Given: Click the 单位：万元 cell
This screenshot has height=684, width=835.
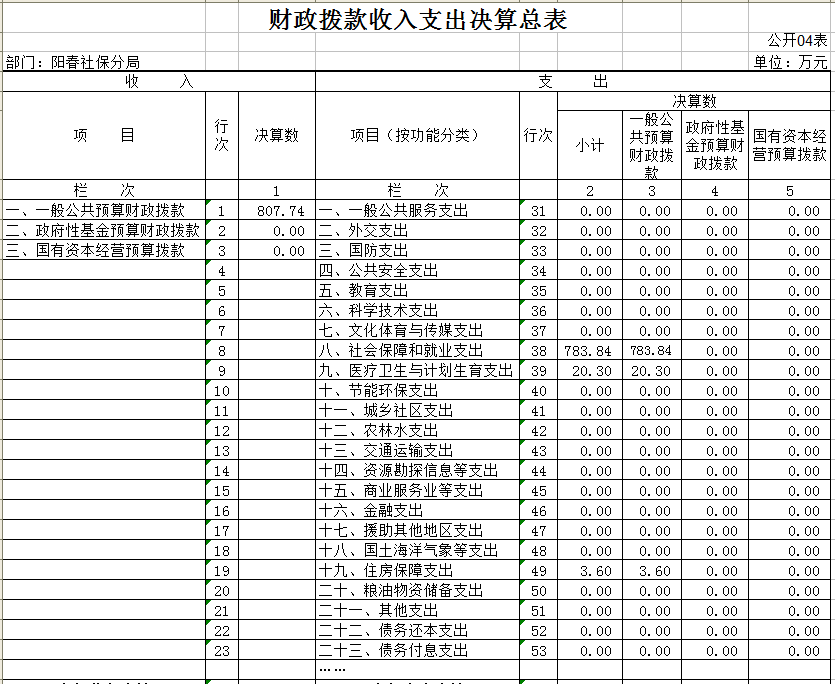Looking at the screenshot, I should [790, 62].
